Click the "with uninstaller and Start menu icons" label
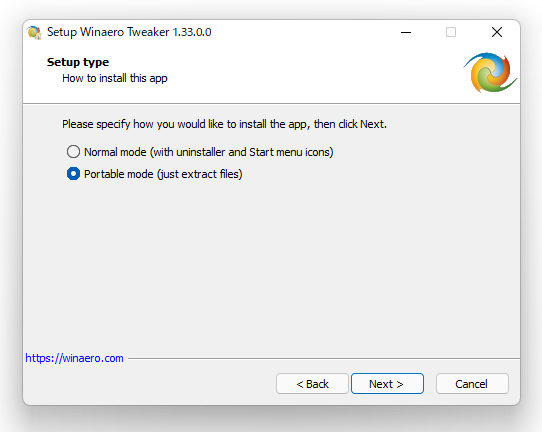Screen dimensions: 542x432 242,152
